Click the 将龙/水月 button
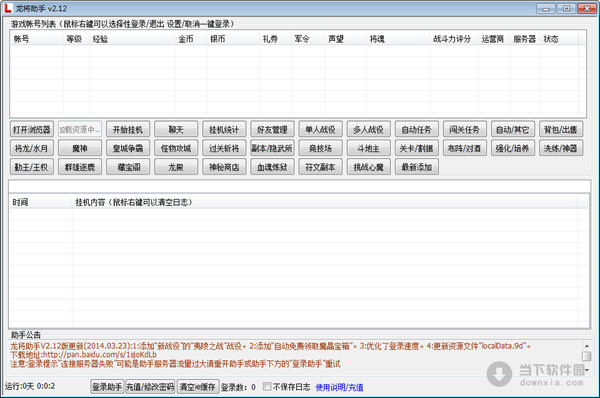The width and height of the screenshot is (600, 398). pos(32,148)
